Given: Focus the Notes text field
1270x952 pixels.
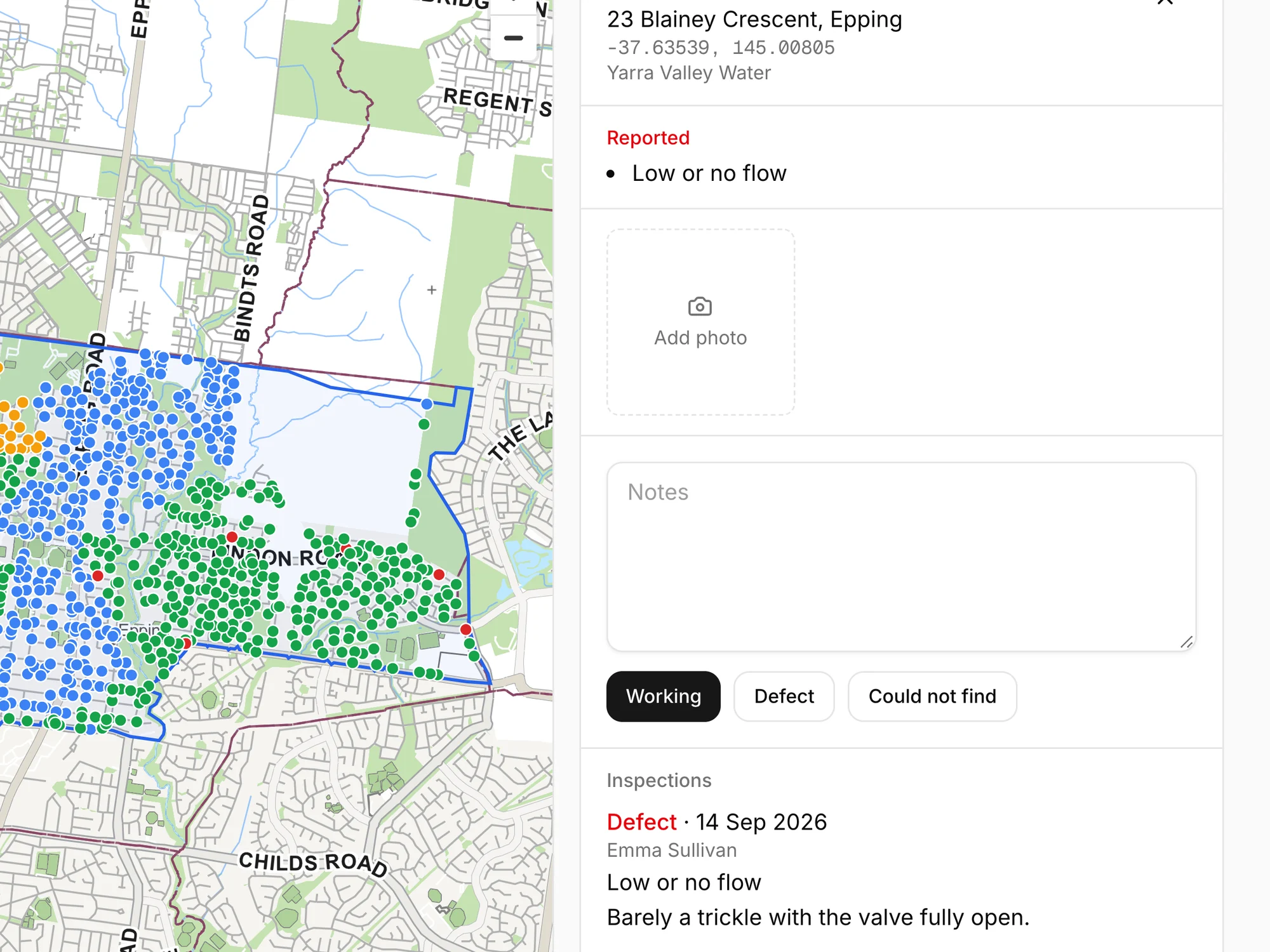Looking at the screenshot, I should click(901, 557).
